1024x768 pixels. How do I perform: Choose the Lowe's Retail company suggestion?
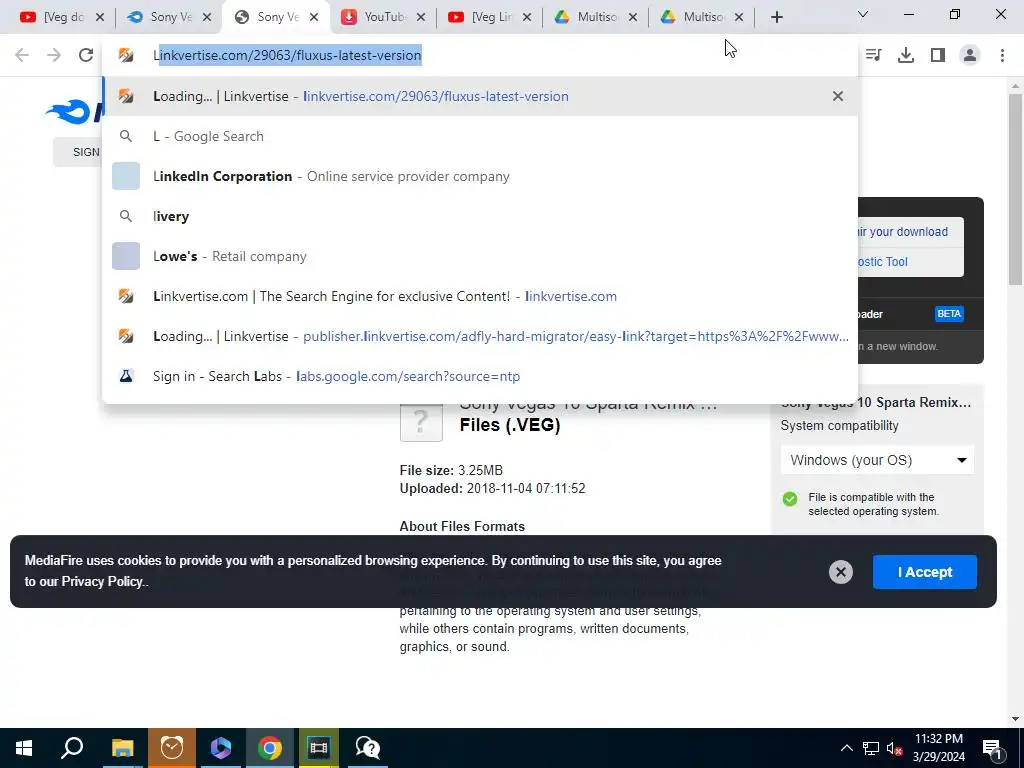[x=480, y=256]
